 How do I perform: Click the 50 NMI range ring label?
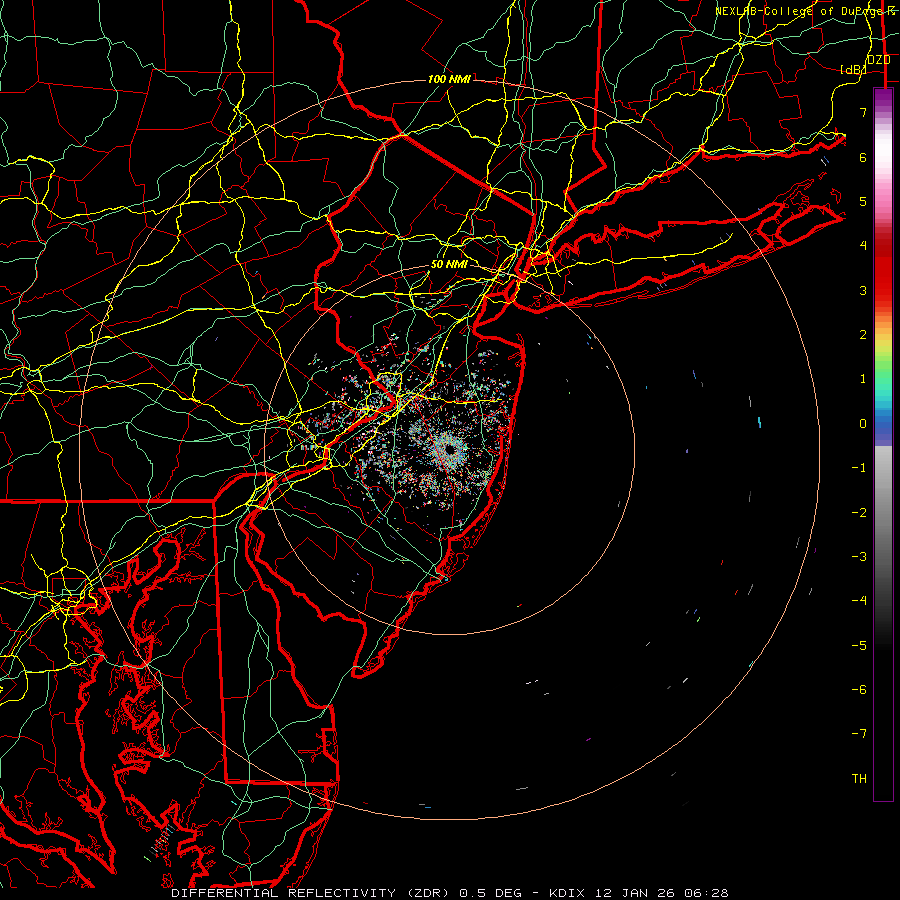[449, 265]
